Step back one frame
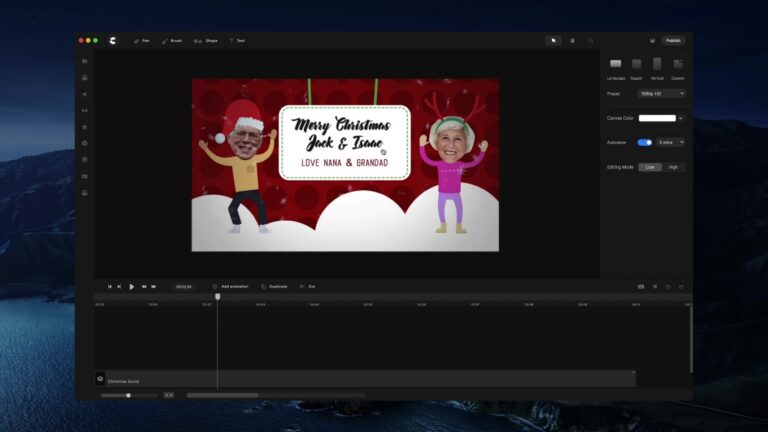 click(119, 287)
